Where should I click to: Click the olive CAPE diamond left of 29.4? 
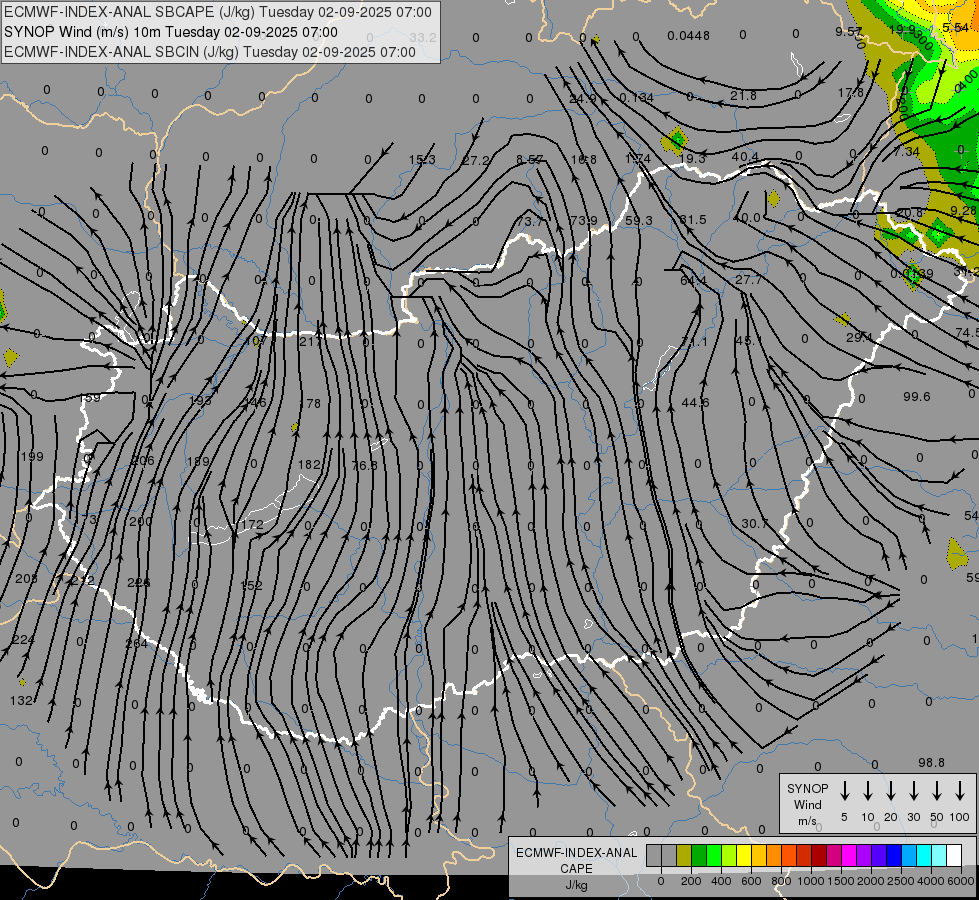click(842, 320)
